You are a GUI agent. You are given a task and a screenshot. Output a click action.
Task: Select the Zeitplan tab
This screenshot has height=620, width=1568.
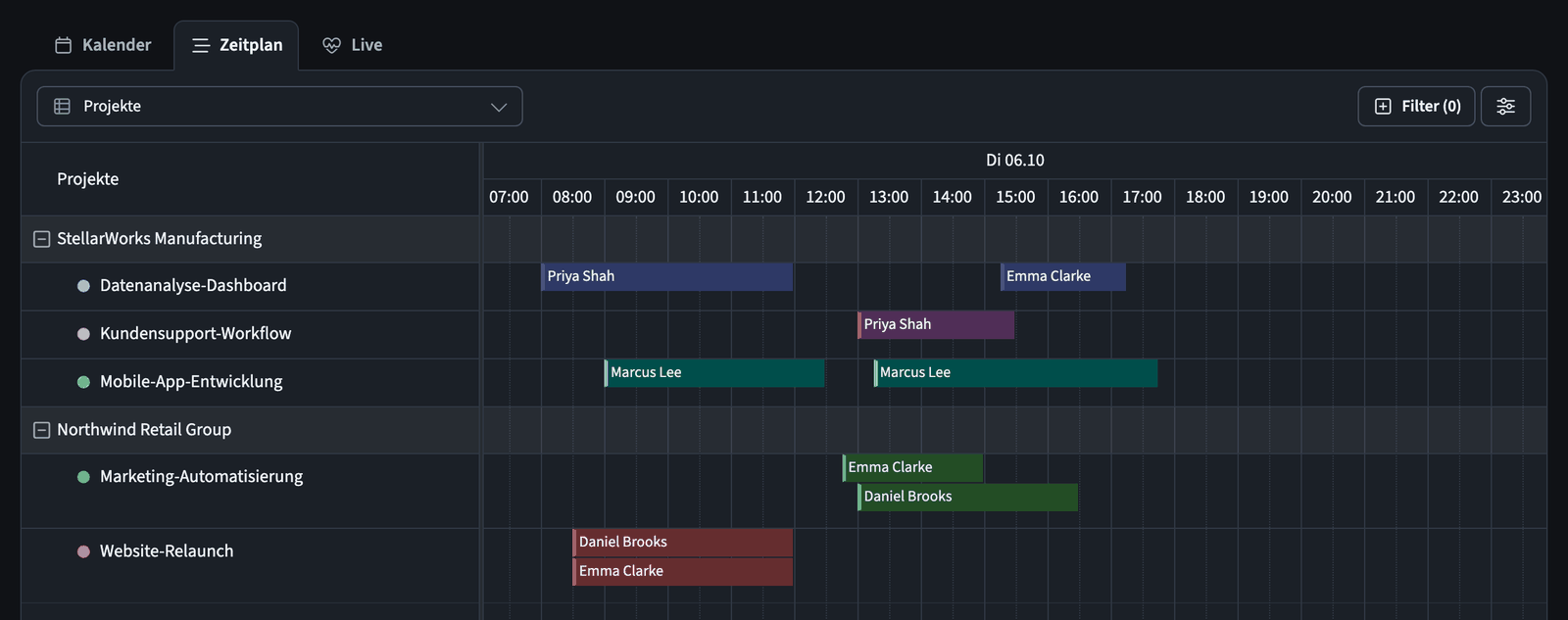point(236,45)
